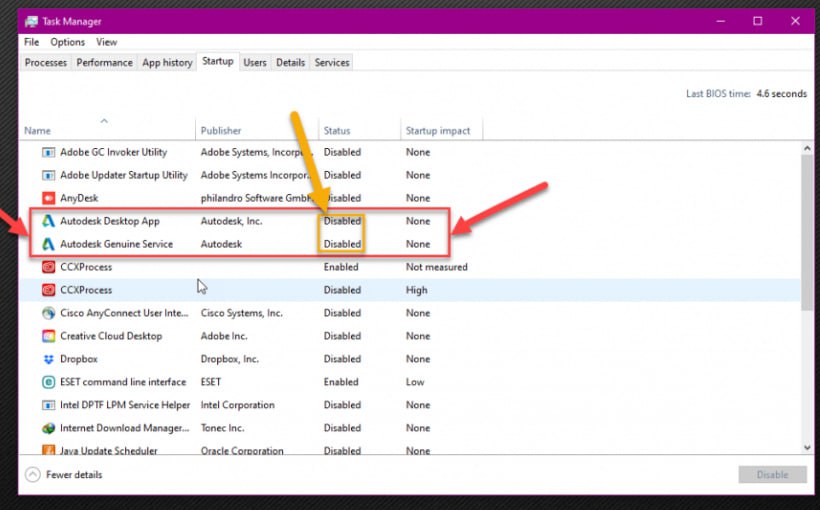The height and width of the screenshot is (510, 820).
Task: Select the Creative Cloud Desktop name
Action: click(111, 336)
